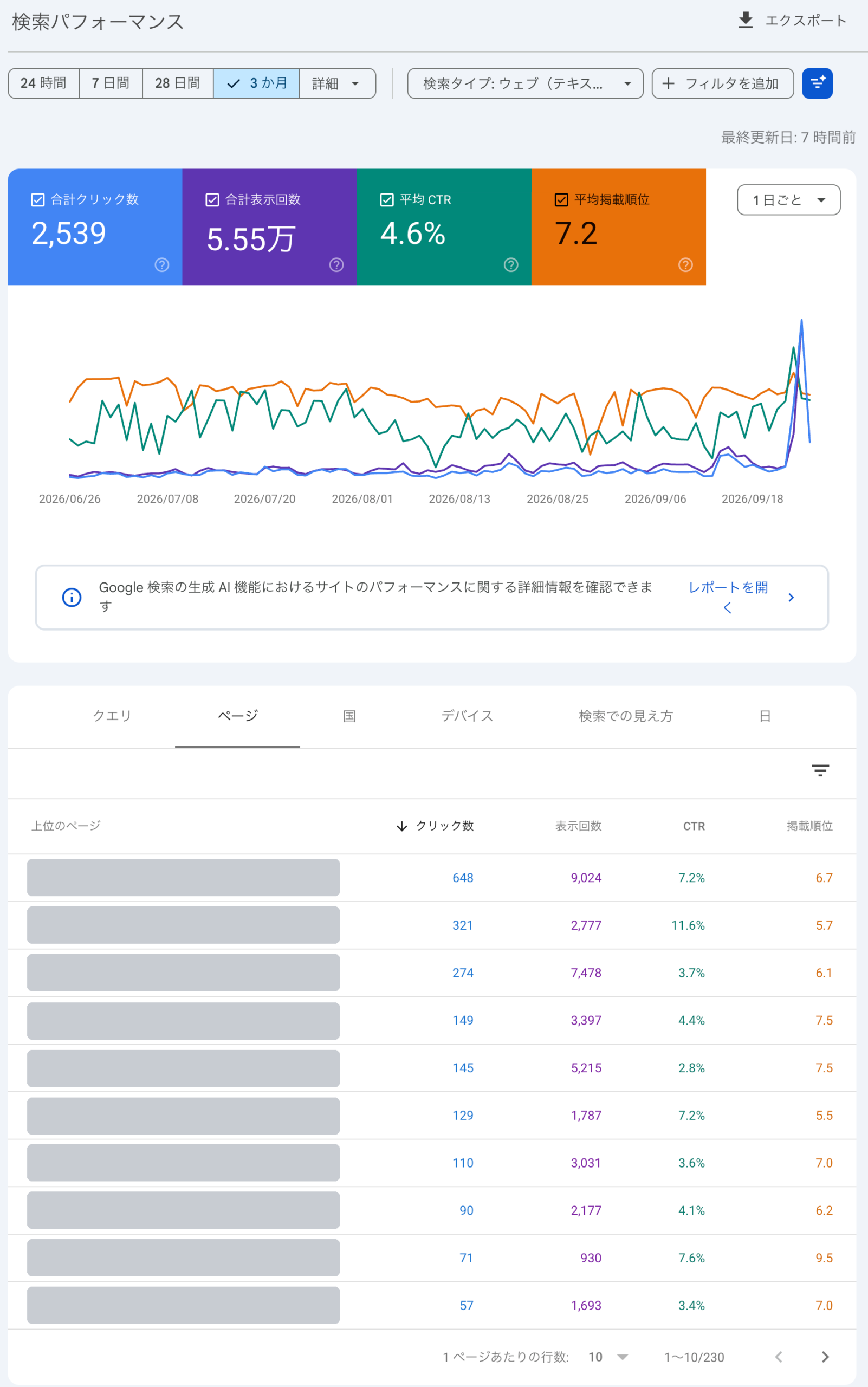Toggle 合計表示回数 metric checkbox

click(212, 200)
